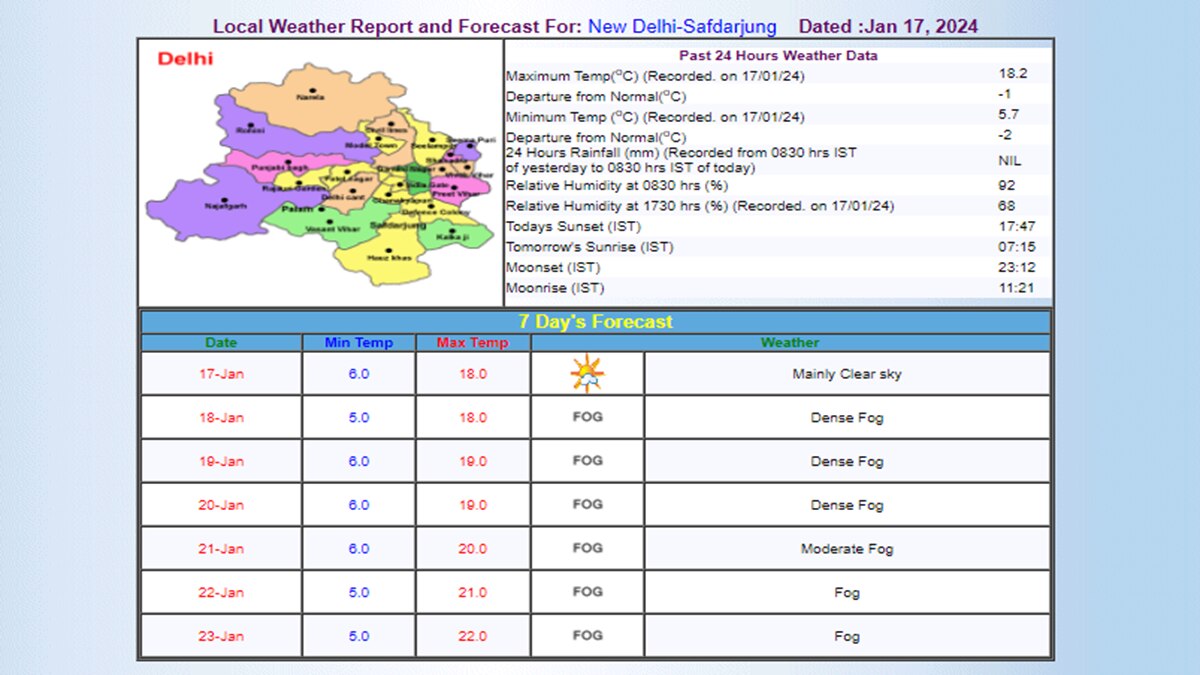Click the sunny weather icon for 17-Jan

[586, 373]
